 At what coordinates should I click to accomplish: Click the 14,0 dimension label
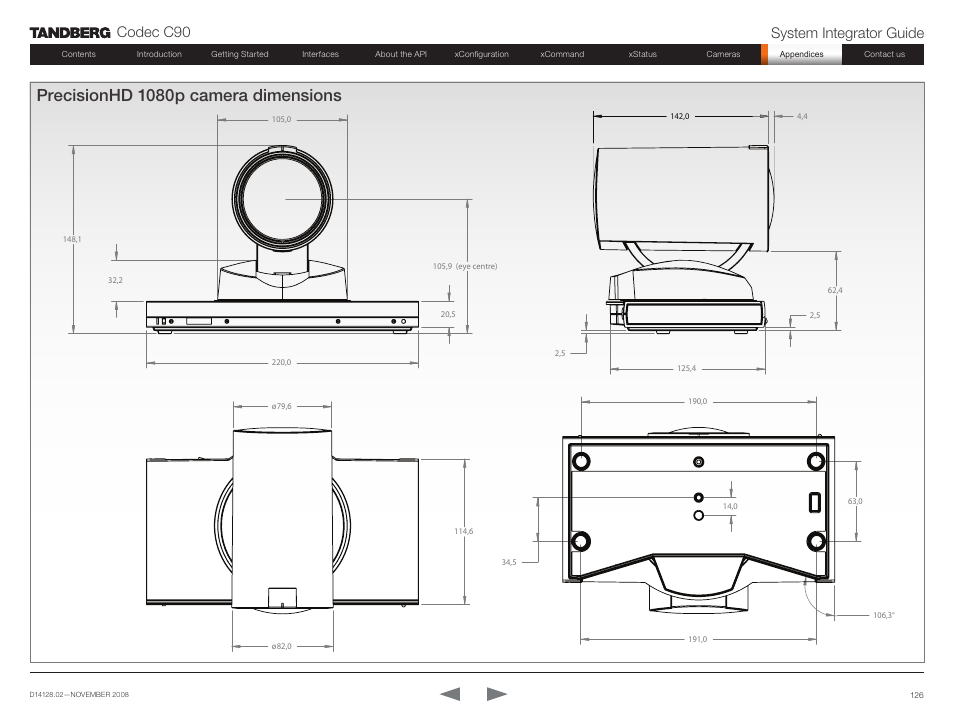[x=730, y=506]
